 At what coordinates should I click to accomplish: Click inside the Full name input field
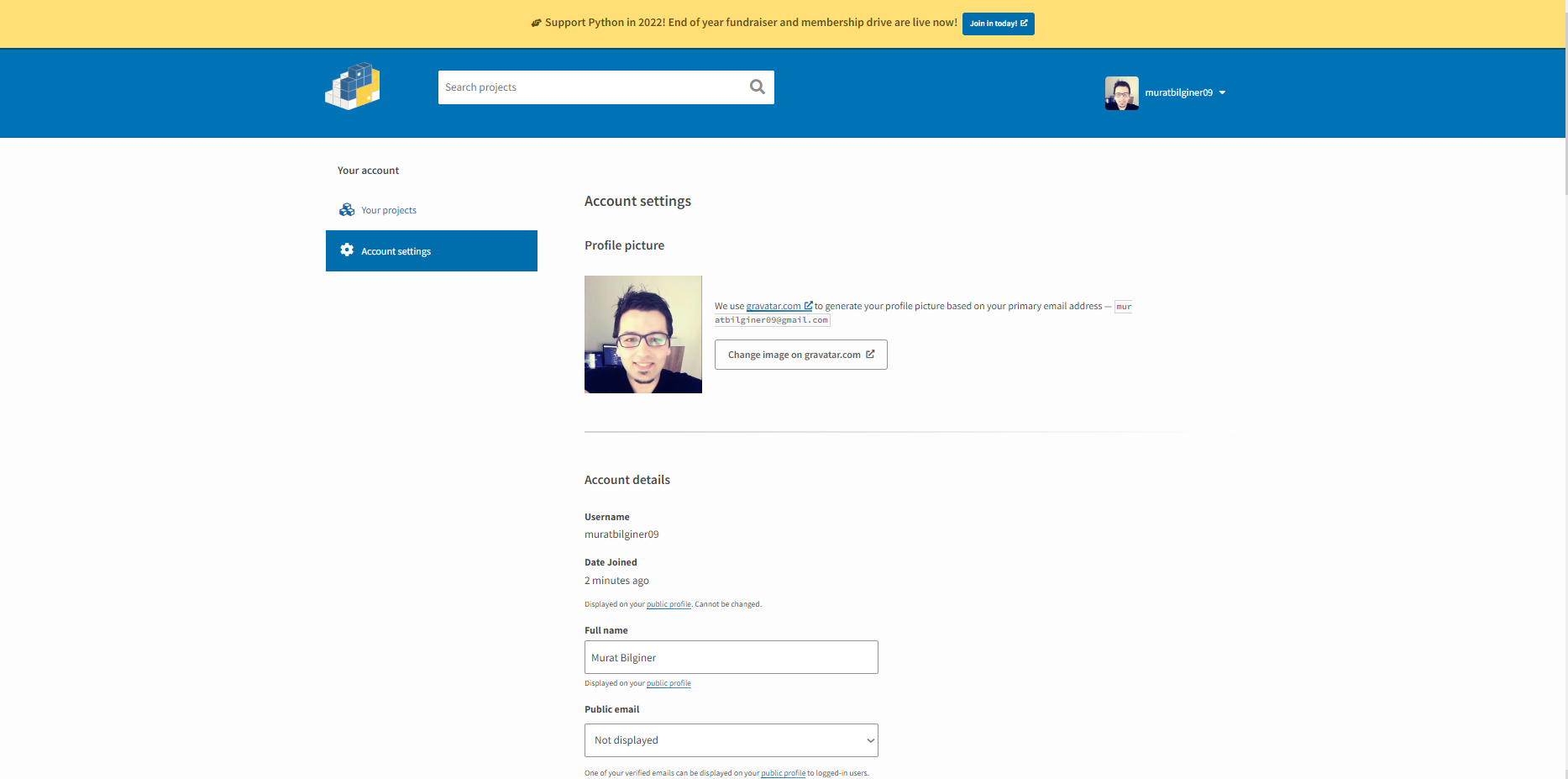click(x=731, y=657)
